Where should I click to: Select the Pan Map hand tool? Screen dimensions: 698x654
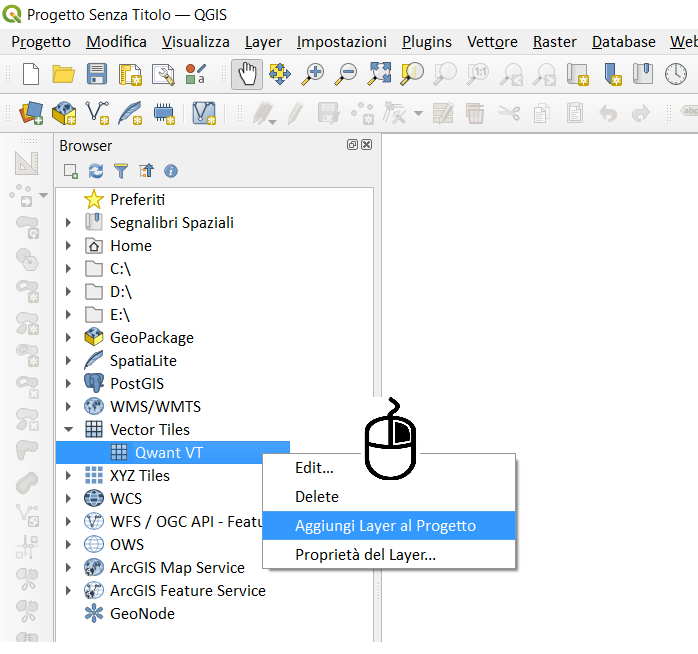tap(247, 74)
